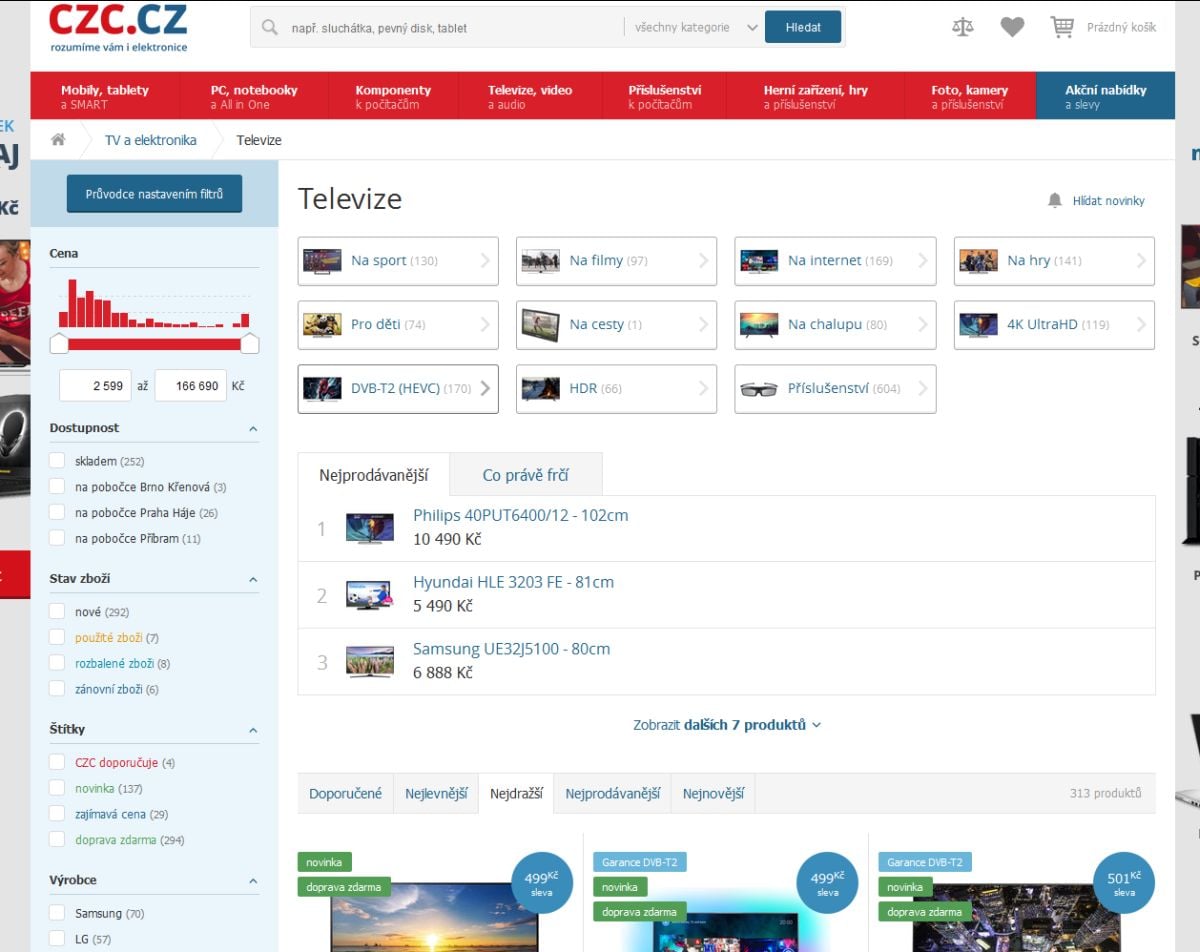Switch to the Co právě frčí tab
Image resolution: width=1200 pixels, height=952 pixels.
(527, 474)
